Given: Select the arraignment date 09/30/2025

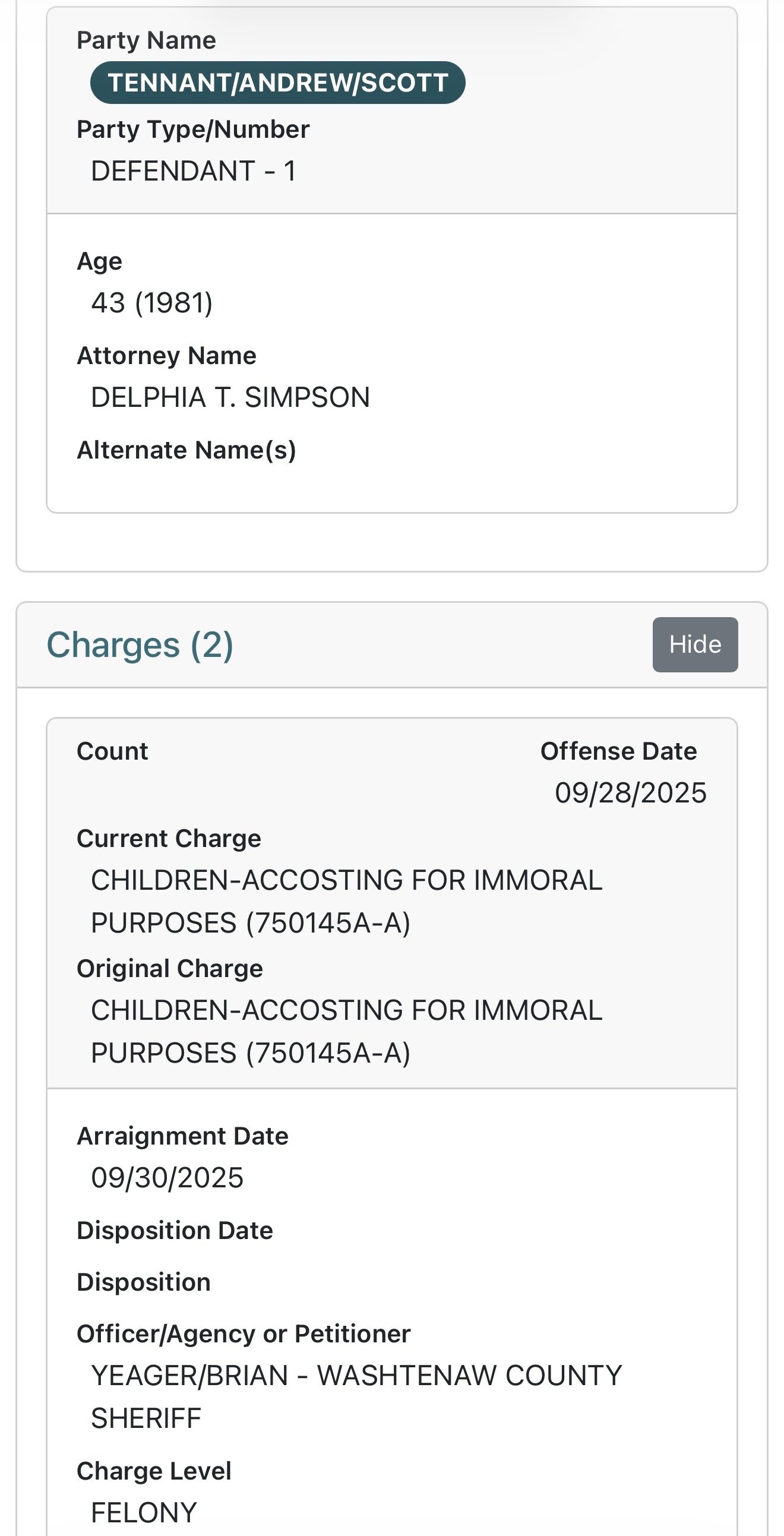Looking at the screenshot, I should (167, 1178).
